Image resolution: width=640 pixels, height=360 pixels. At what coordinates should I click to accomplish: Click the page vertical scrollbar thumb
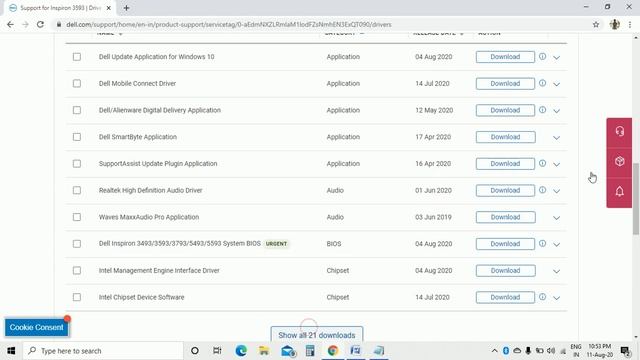pyautogui.click(x=636, y=199)
